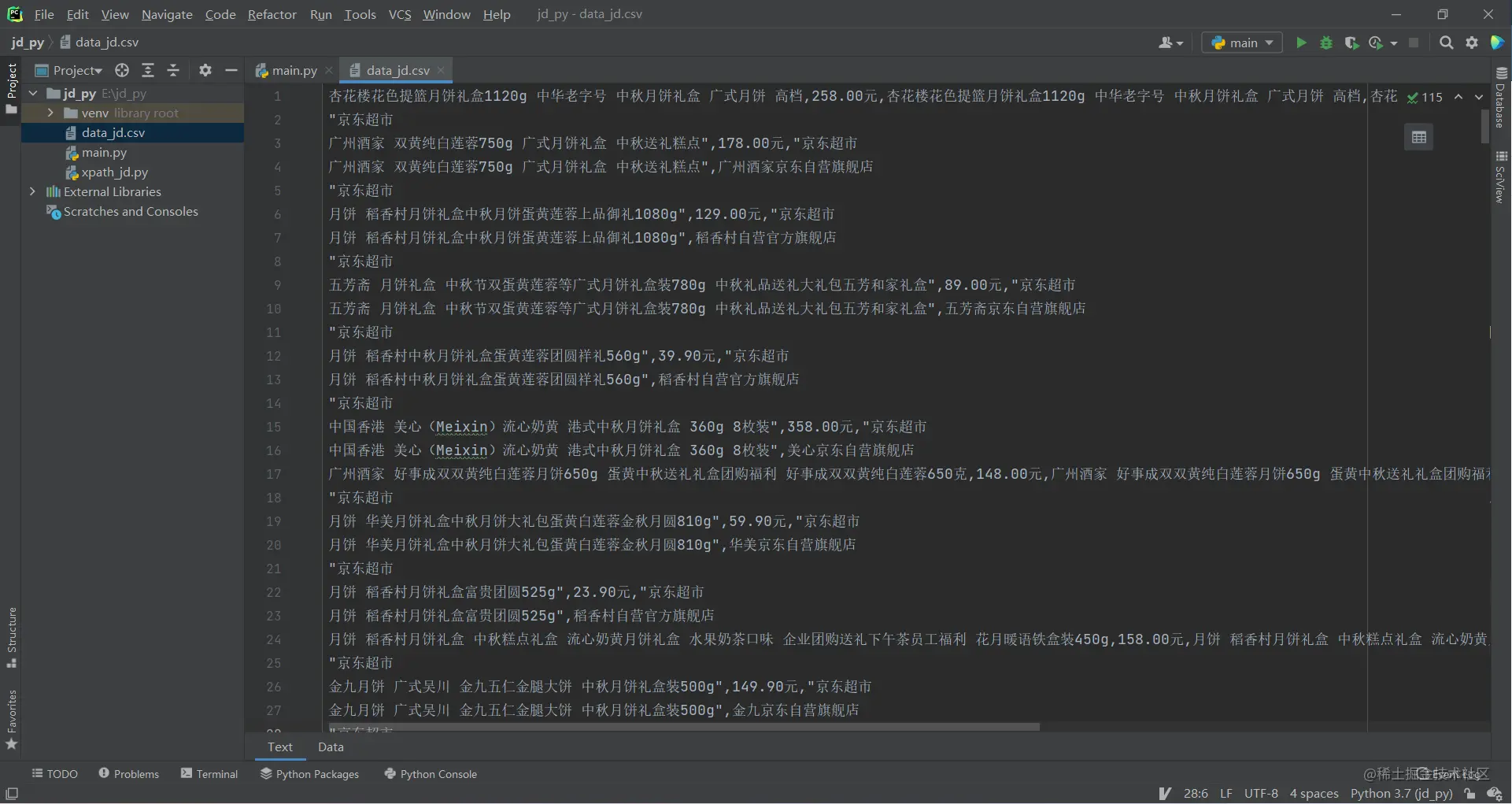Click the PyCharm app logo icon
This screenshot has height=804, width=1512.
click(15, 14)
